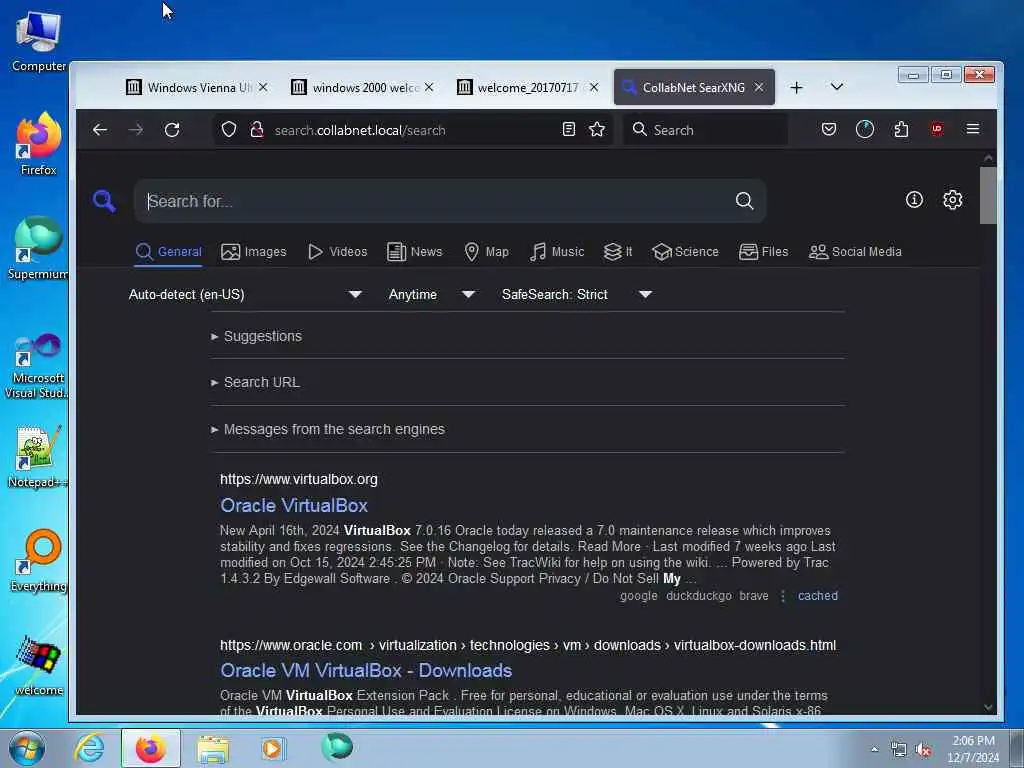Launch Internet Explorer from the taskbar

88,748
